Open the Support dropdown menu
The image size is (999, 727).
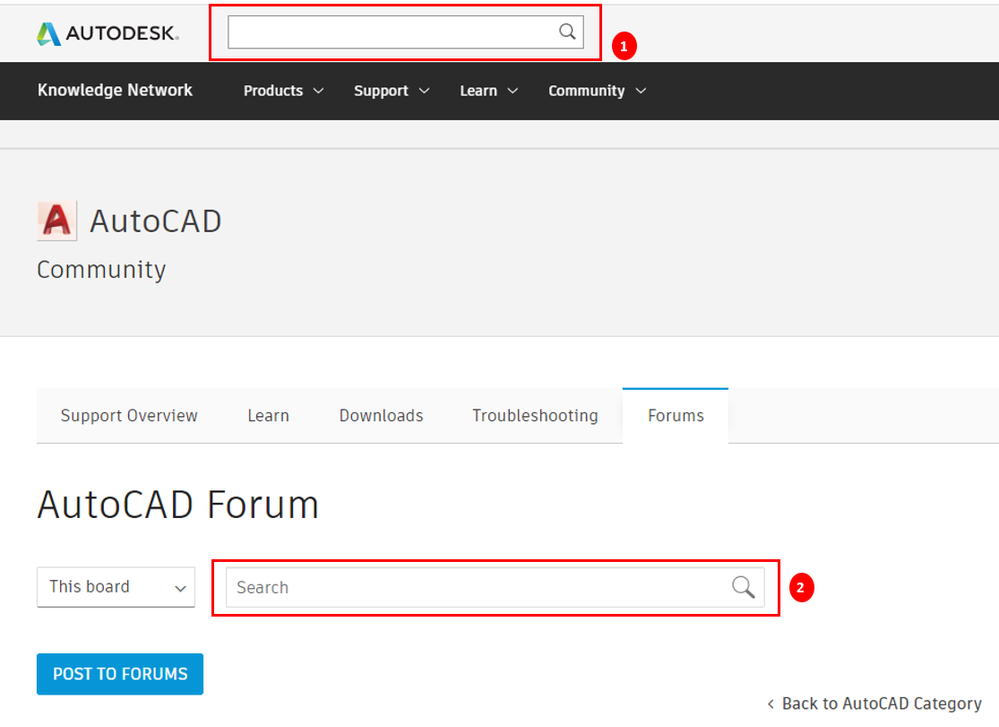click(x=391, y=90)
